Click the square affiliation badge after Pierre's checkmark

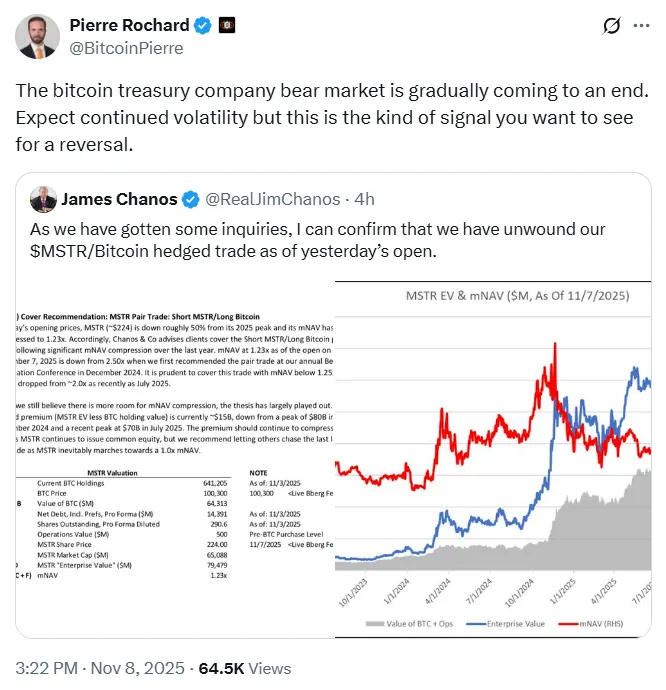227,24
